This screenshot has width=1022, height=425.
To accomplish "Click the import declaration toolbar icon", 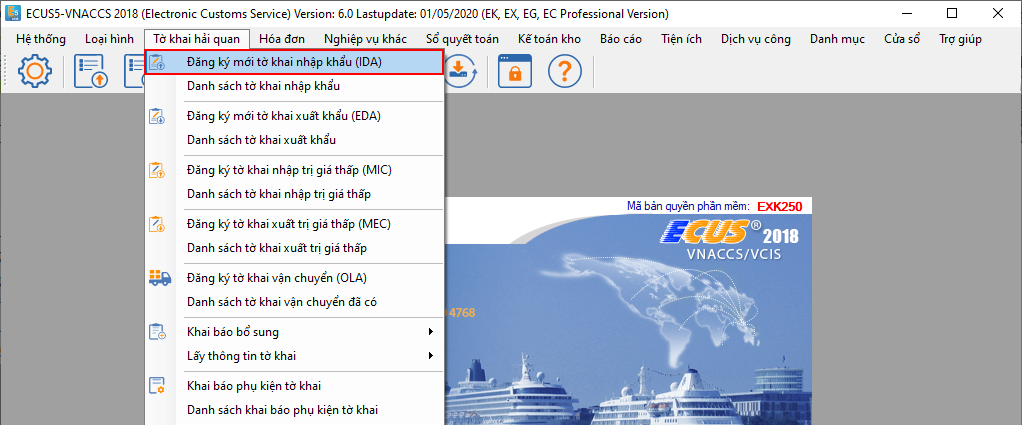I will point(91,72).
